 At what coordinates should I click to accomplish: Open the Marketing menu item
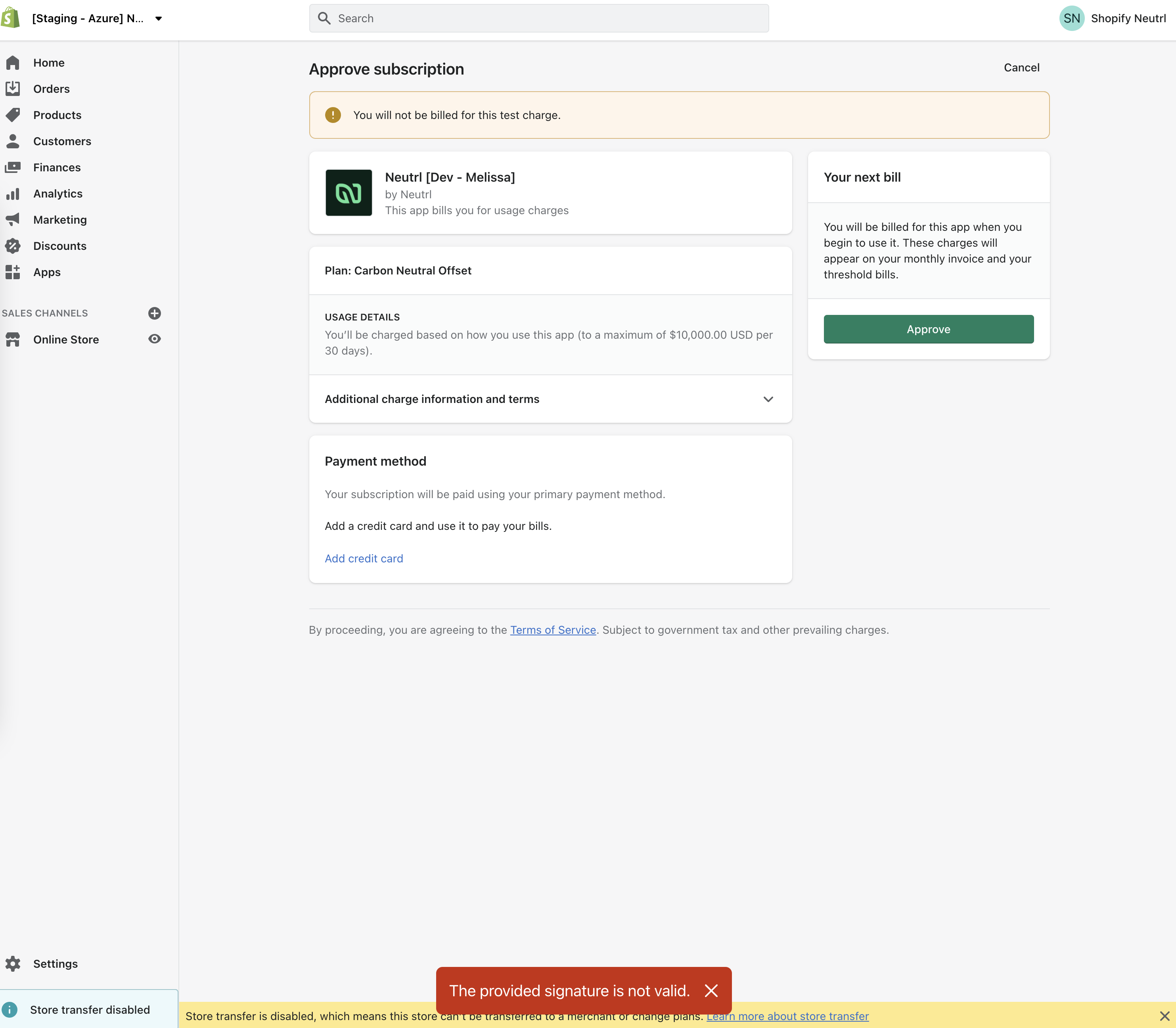coord(60,220)
